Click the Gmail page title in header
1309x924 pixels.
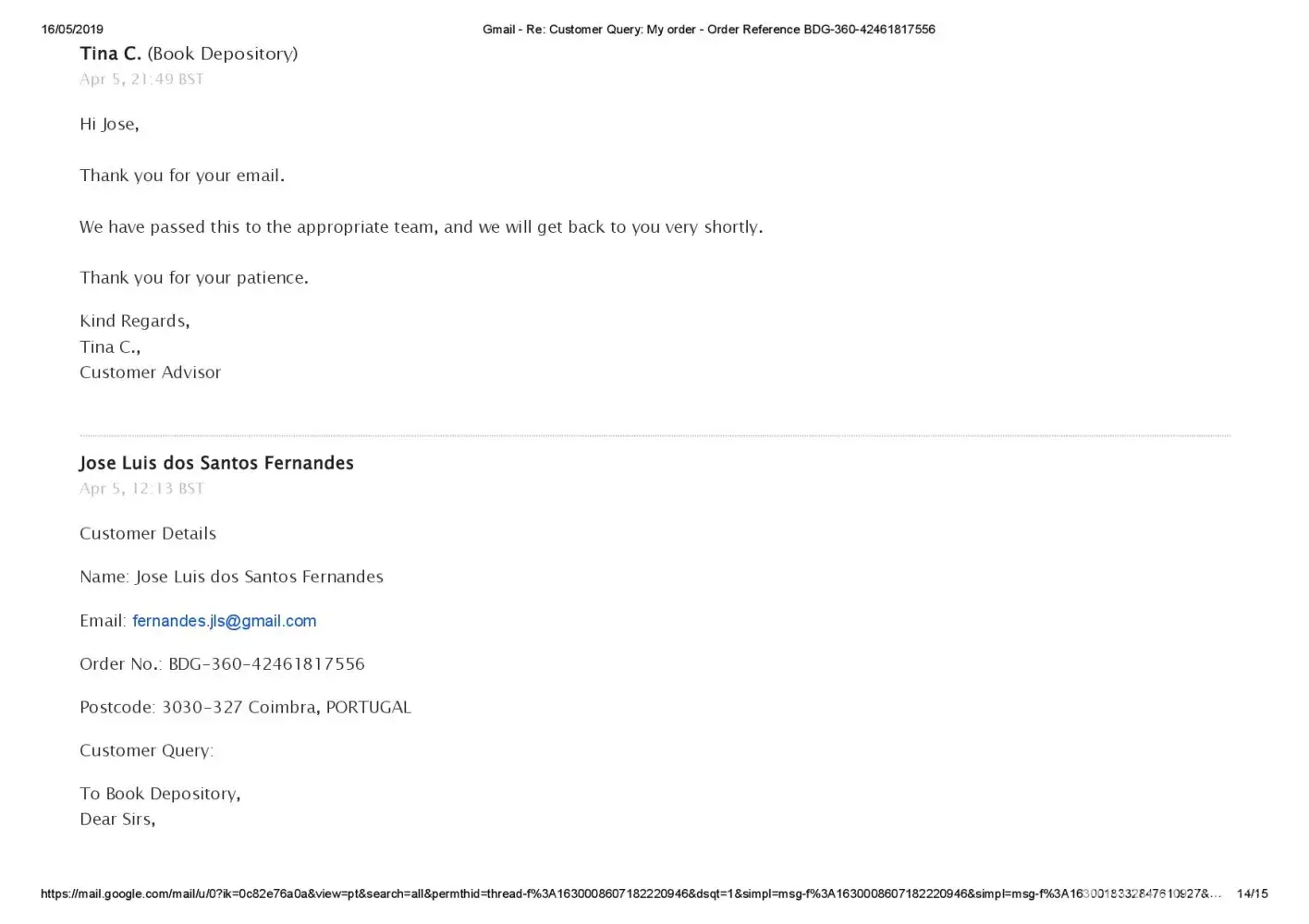pos(708,30)
